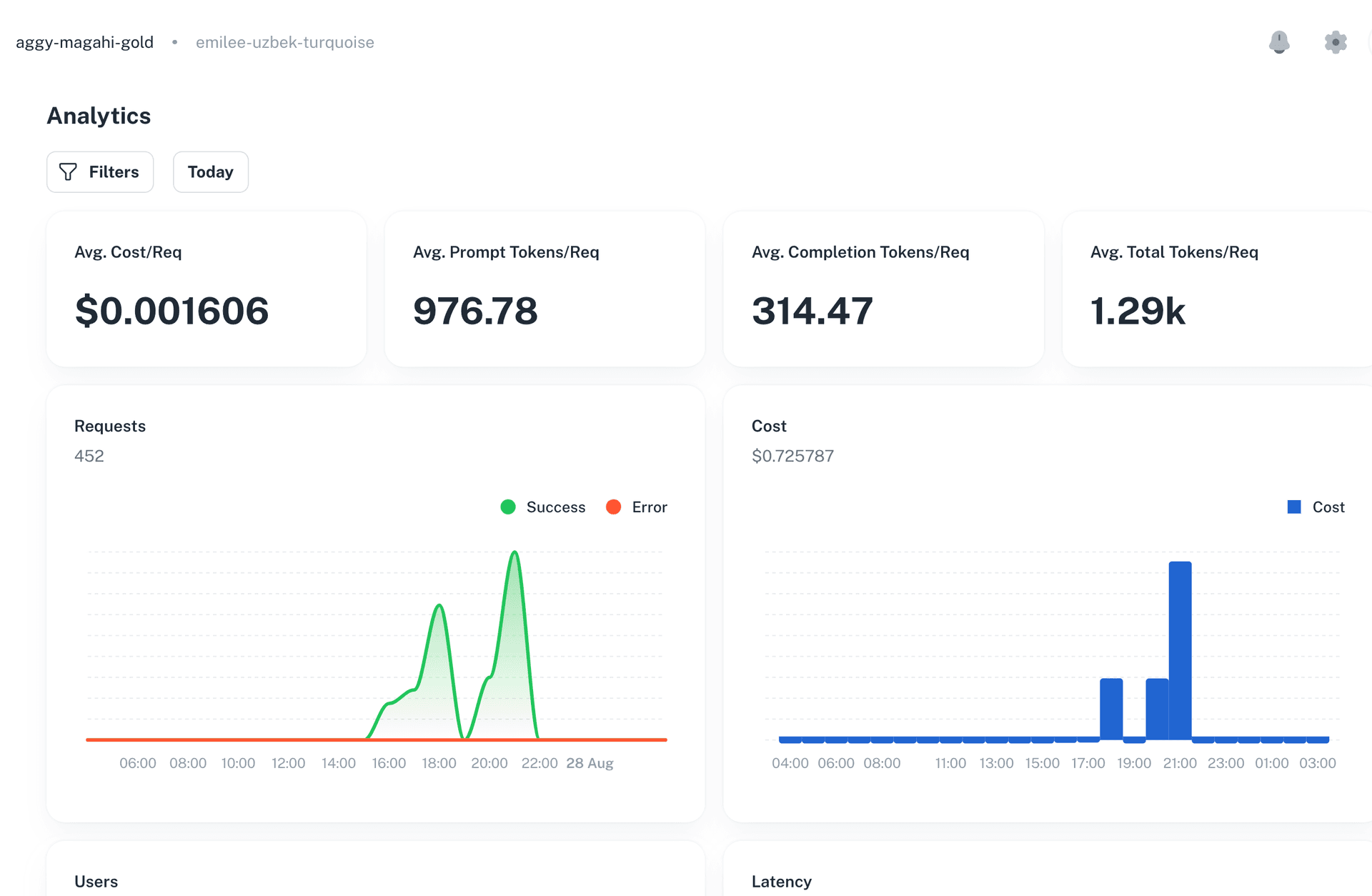Viewport: 1372px width, 896px height.
Task: Click the Avg. Prompt Tokens value 976.78
Action: click(x=475, y=311)
